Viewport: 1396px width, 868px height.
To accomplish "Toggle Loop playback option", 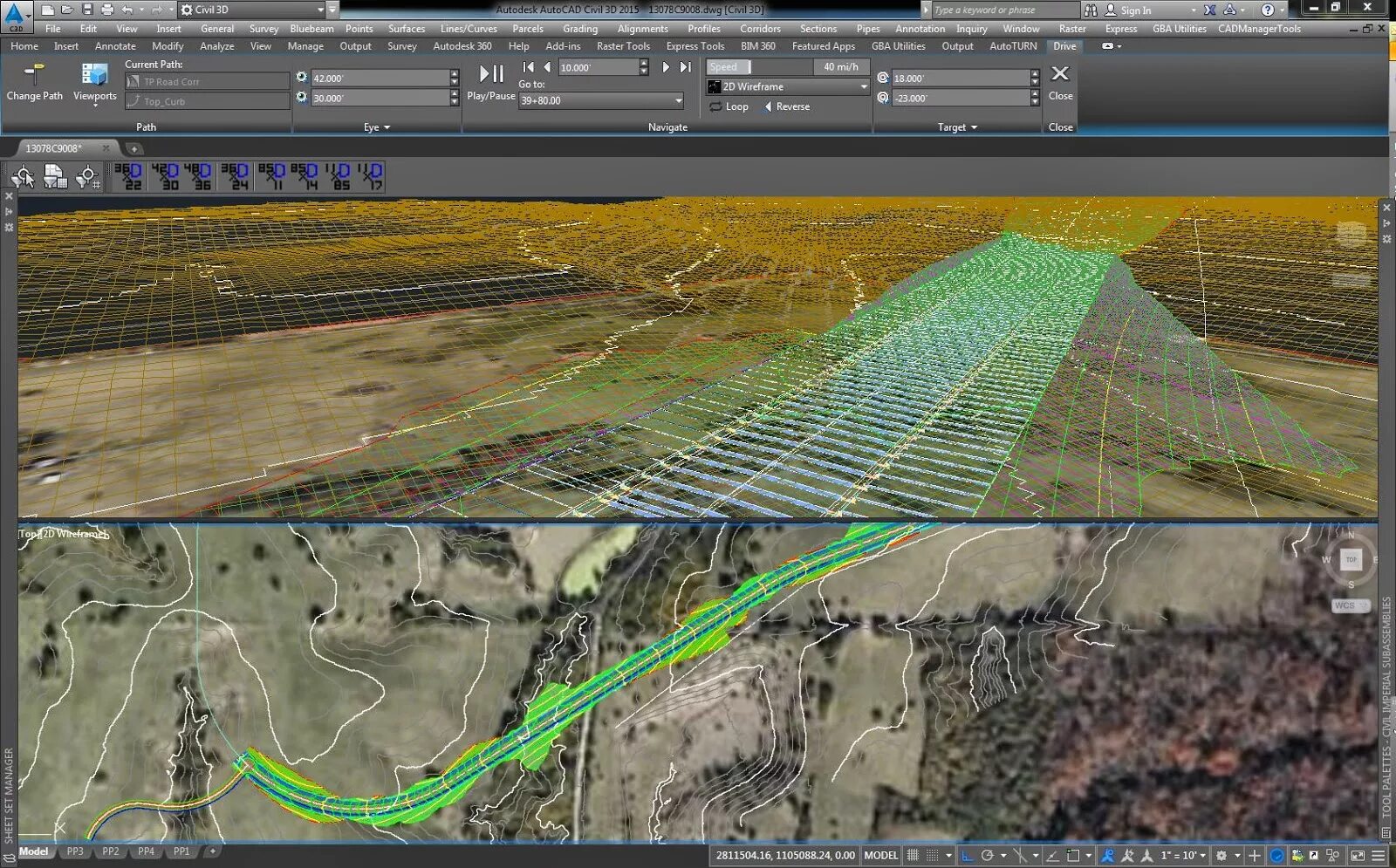I will click(729, 106).
